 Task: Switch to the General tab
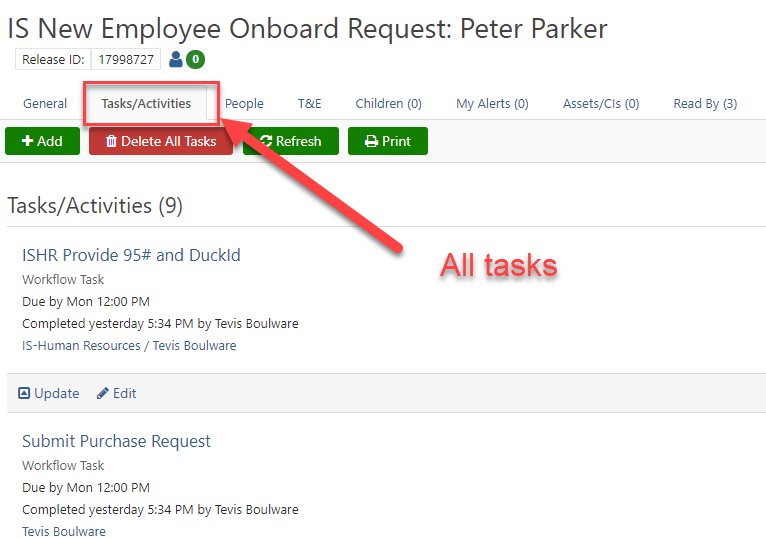tap(45, 104)
